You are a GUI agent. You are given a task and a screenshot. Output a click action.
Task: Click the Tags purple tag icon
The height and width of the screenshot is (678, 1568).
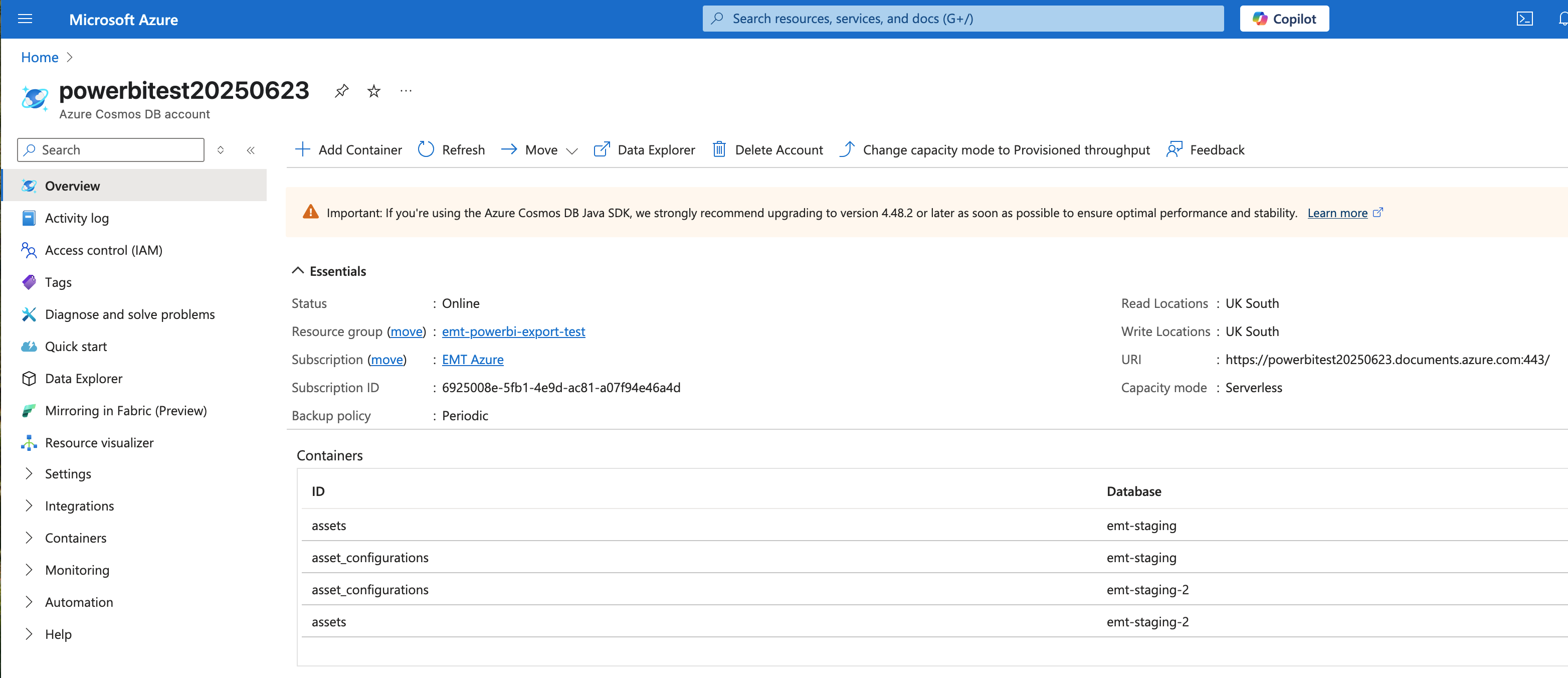click(29, 282)
